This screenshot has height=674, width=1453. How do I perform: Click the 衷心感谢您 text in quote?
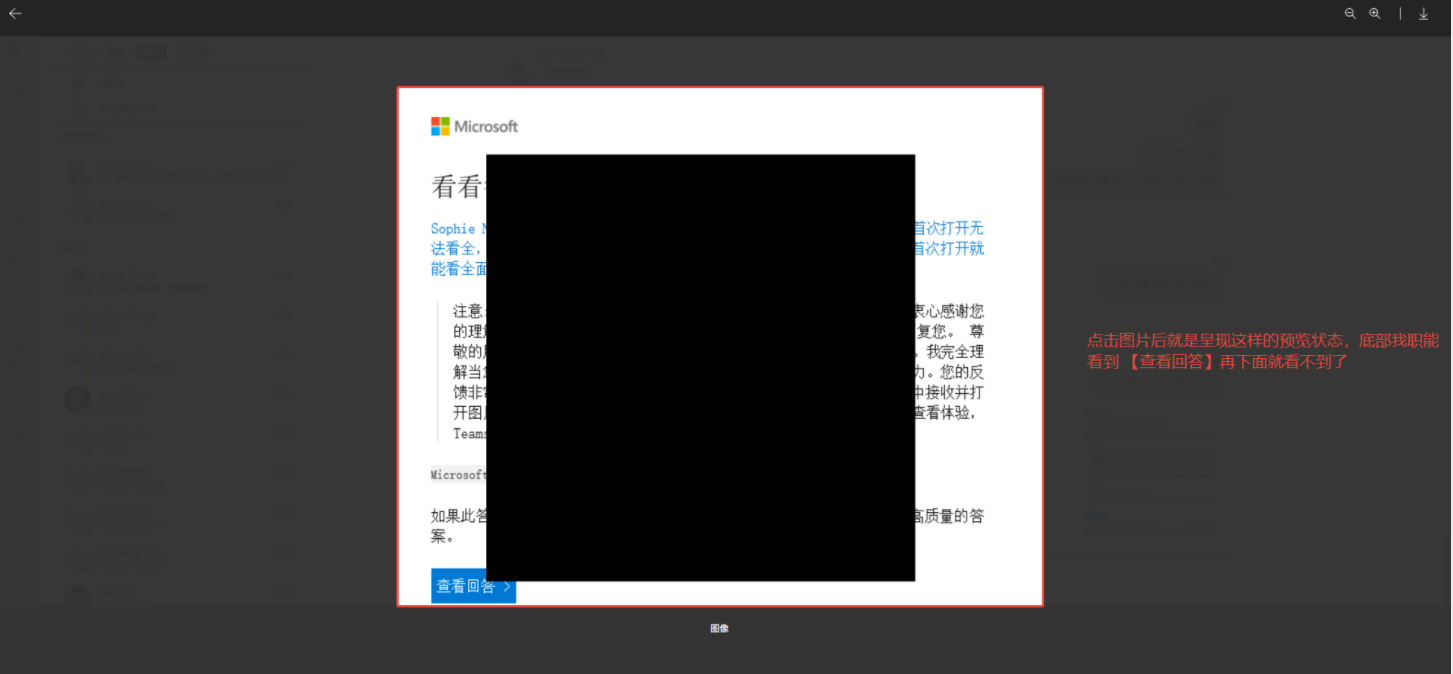pyautogui.click(x=949, y=311)
